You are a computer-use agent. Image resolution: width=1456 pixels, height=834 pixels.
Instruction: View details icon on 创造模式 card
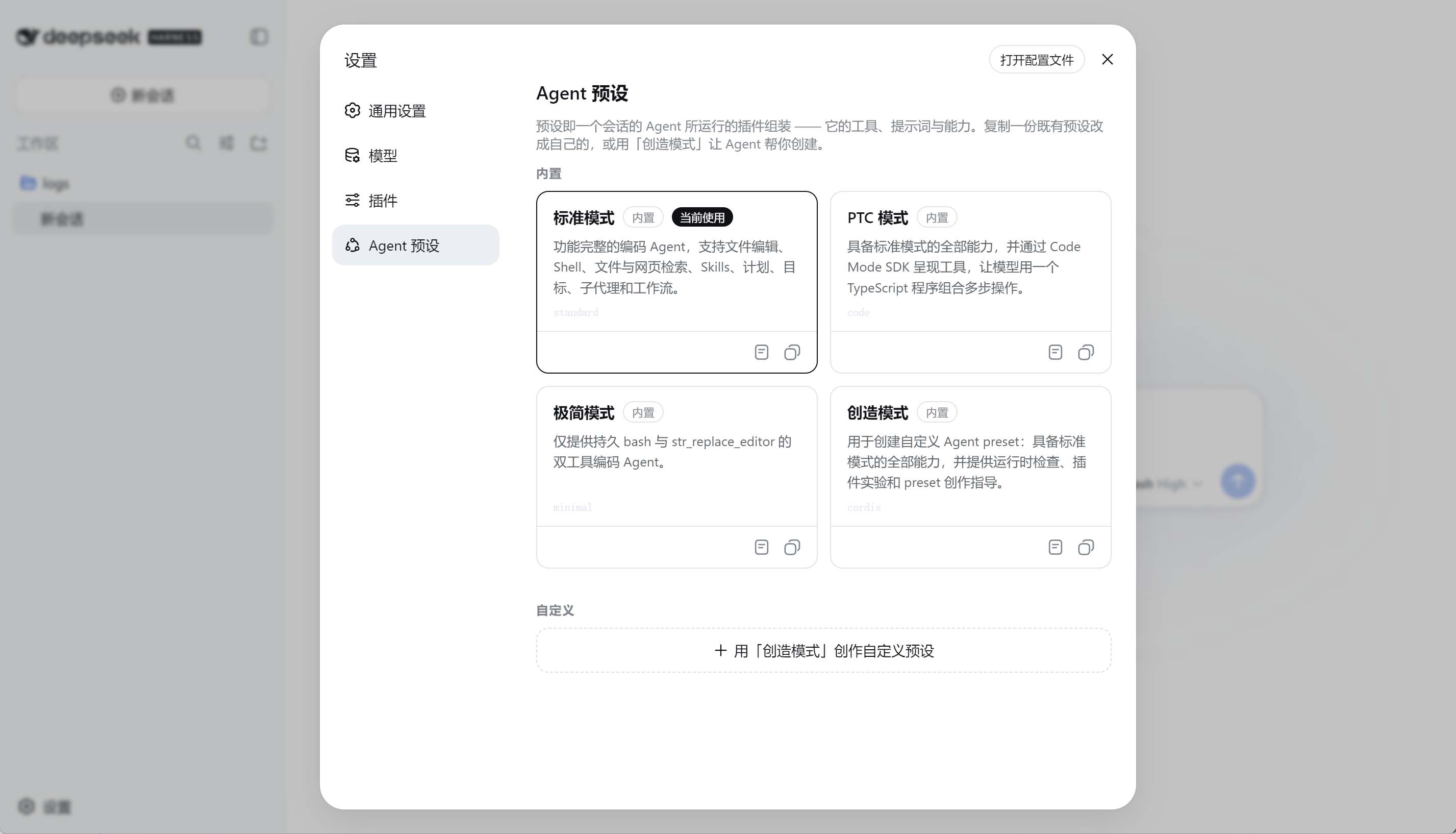(x=1055, y=548)
